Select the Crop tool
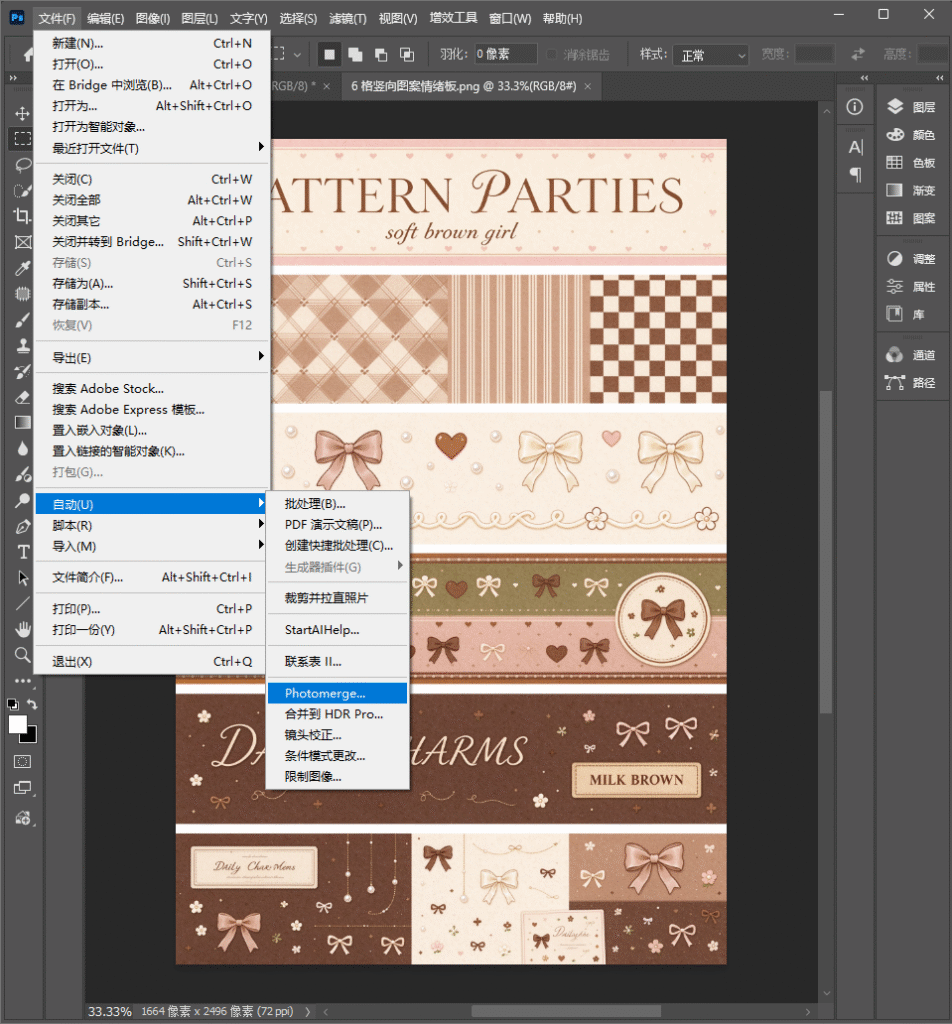The height and width of the screenshot is (1024, 952). click(23, 216)
